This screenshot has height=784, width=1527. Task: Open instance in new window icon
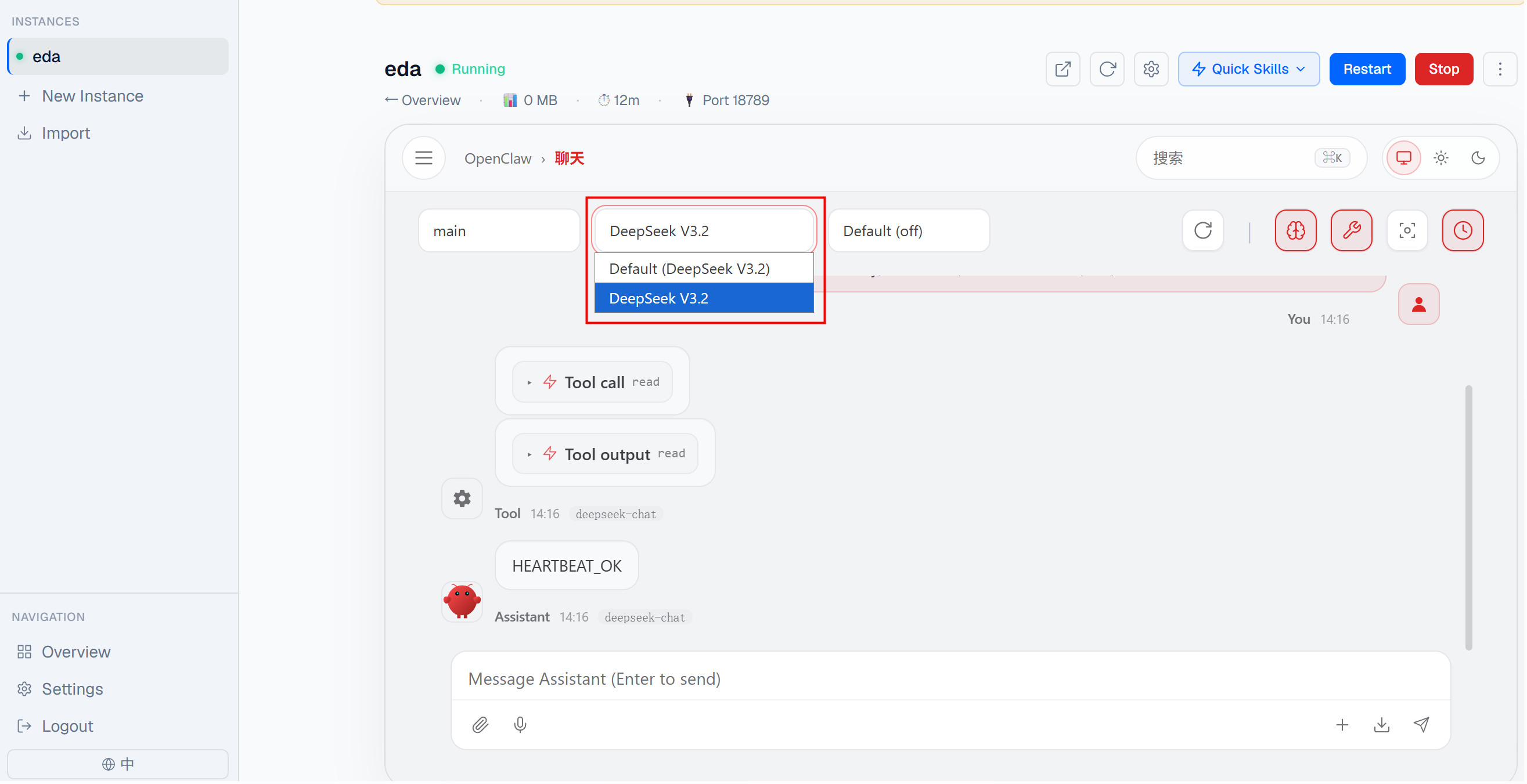1063,69
